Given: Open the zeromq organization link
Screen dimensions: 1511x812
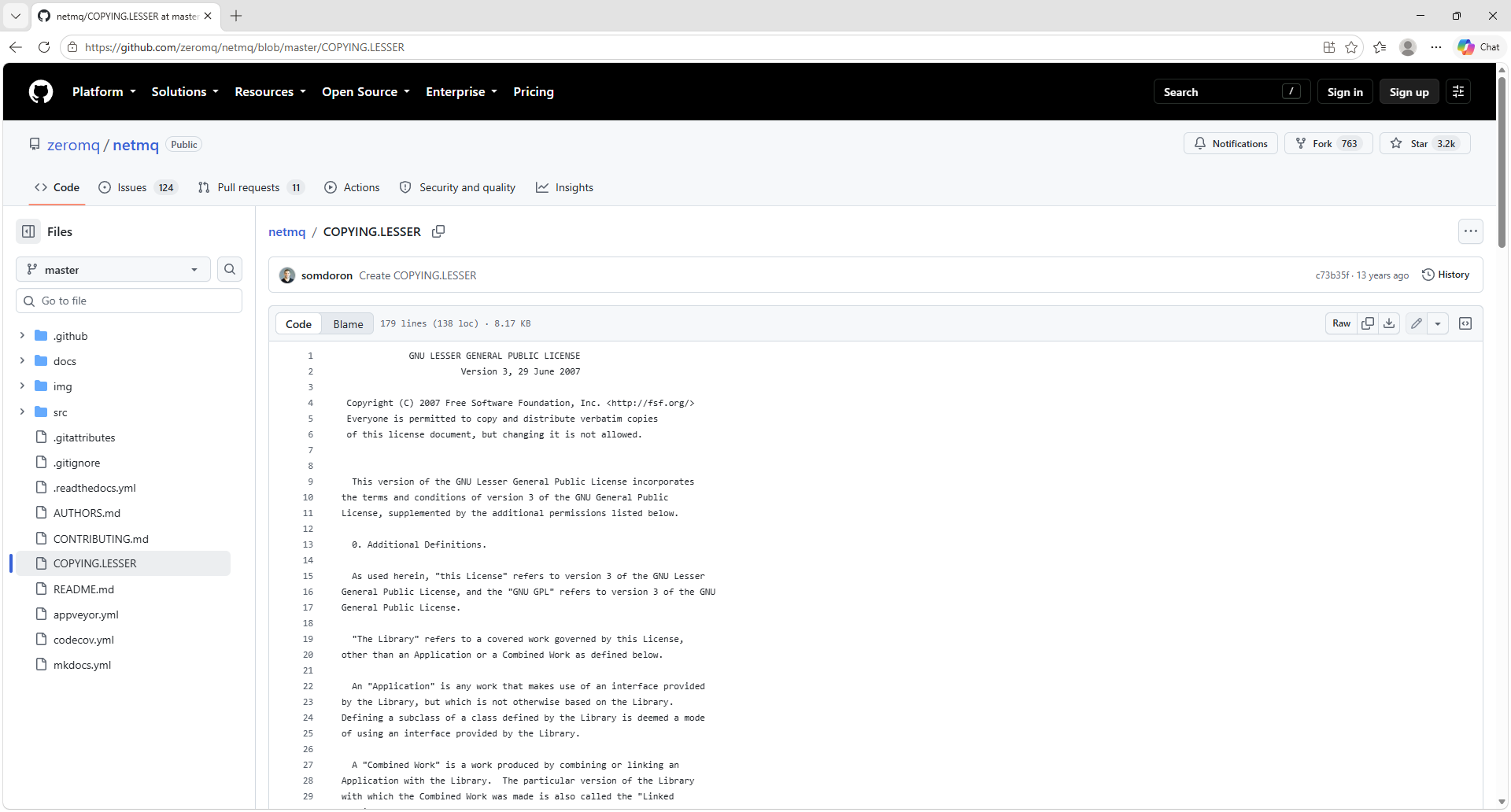Looking at the screenshot, I should click(x=73, y=145).
